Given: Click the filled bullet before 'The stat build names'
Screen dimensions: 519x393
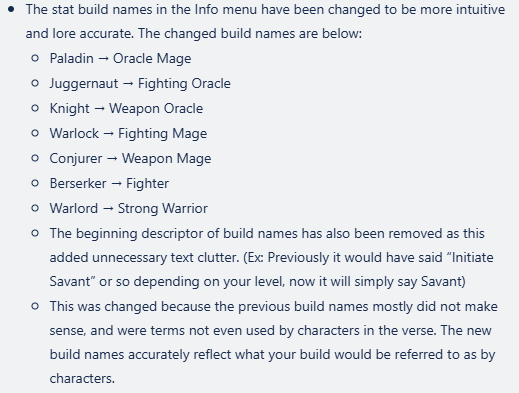Looking at the screenshot, I should click(11, 9).
